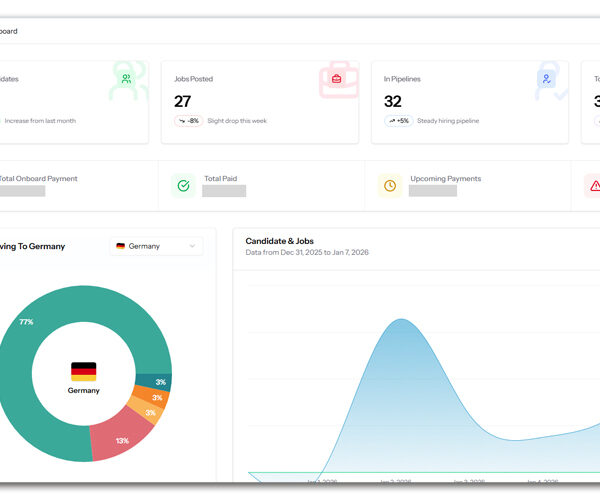
Task: Click 'Increase from last month' text
Action: coord(40,121)
